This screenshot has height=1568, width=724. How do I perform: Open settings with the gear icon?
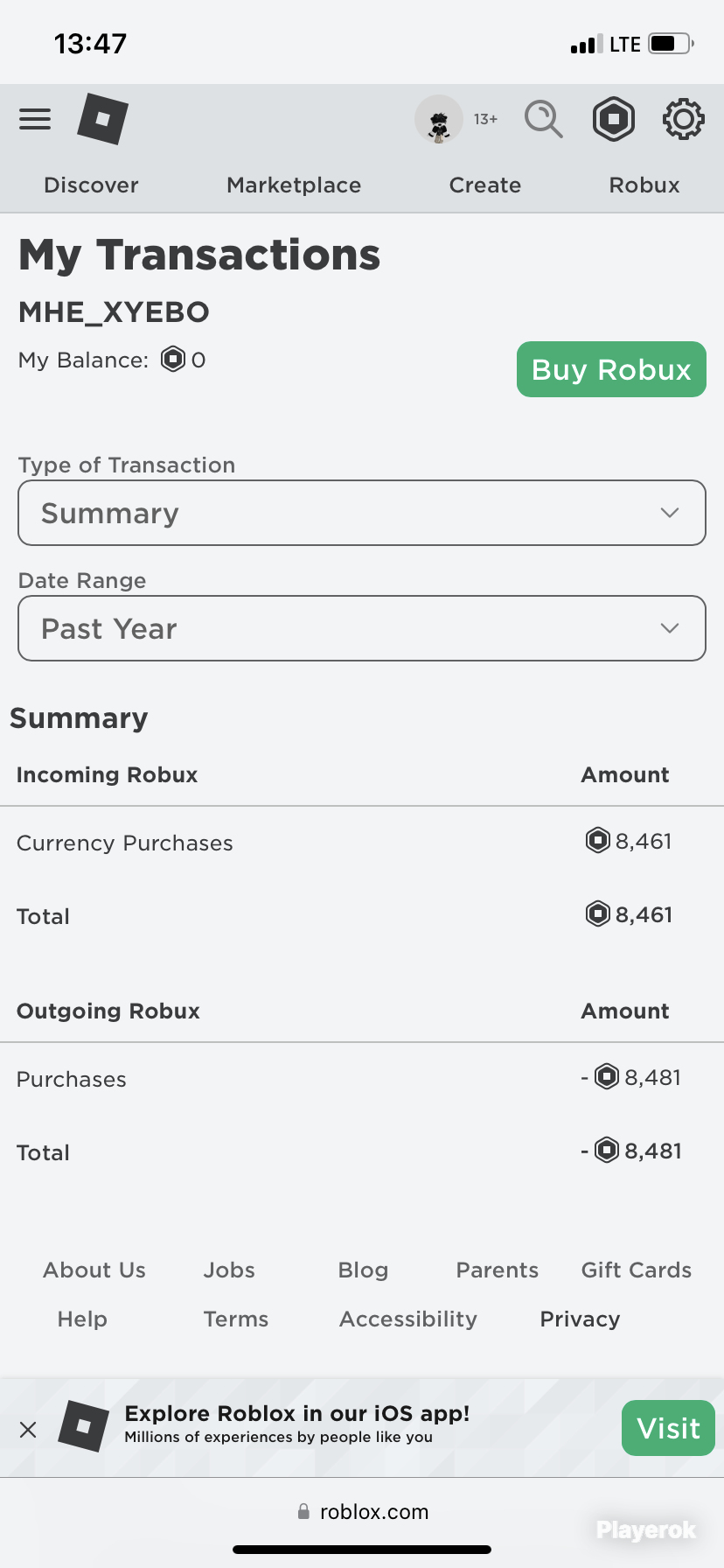(684, 119)
